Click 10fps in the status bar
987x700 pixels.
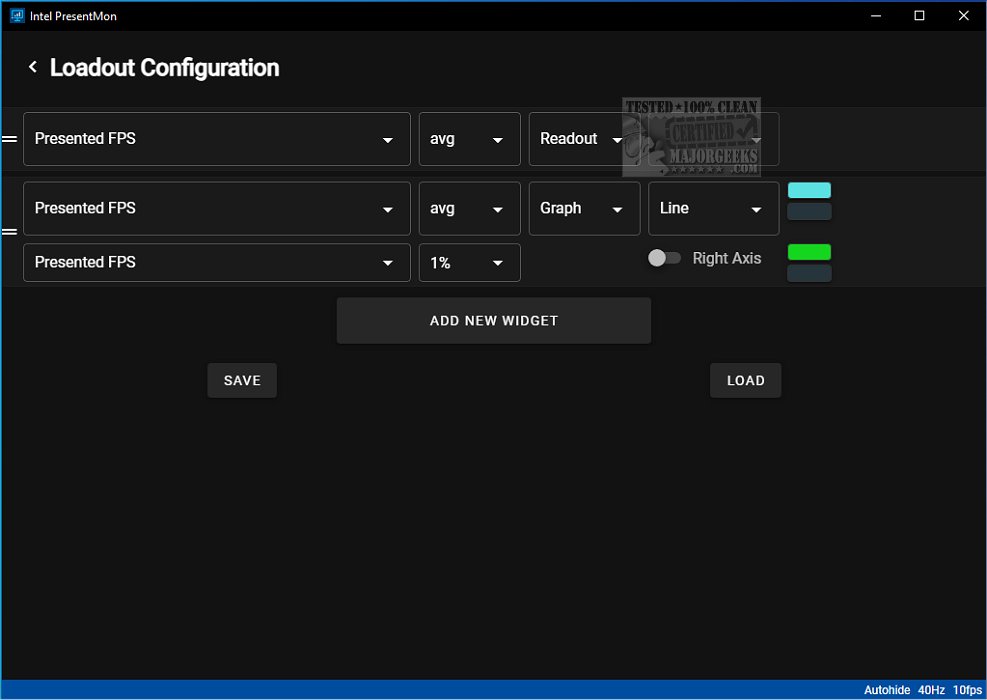(x=967, y=690)
